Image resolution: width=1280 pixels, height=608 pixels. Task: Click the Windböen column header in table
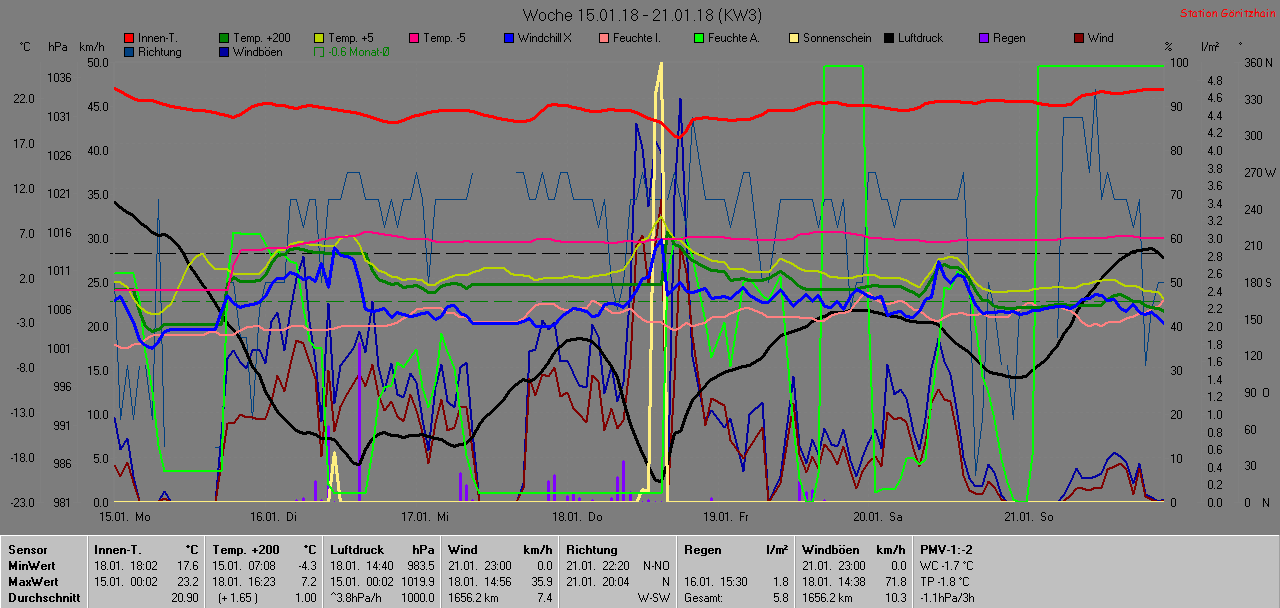pyautogui.click(x=830, y=549)
